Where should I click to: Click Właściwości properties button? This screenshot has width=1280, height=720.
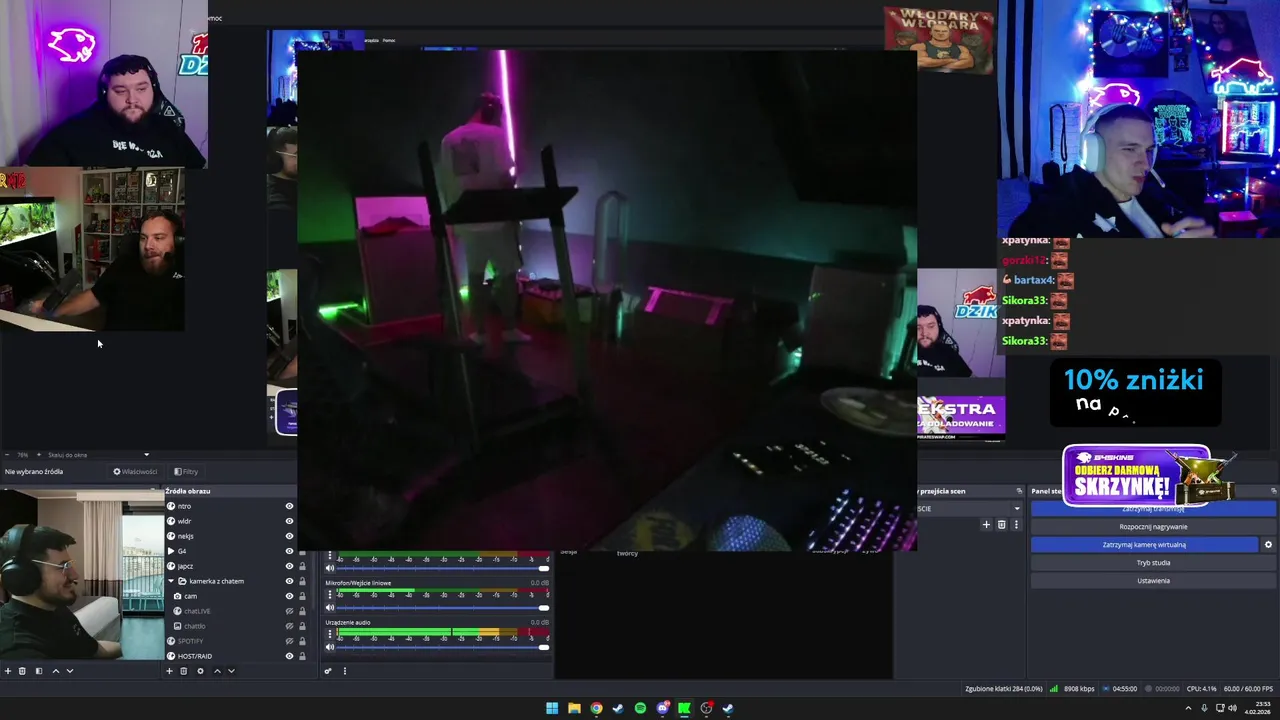(x=135, y=472)
